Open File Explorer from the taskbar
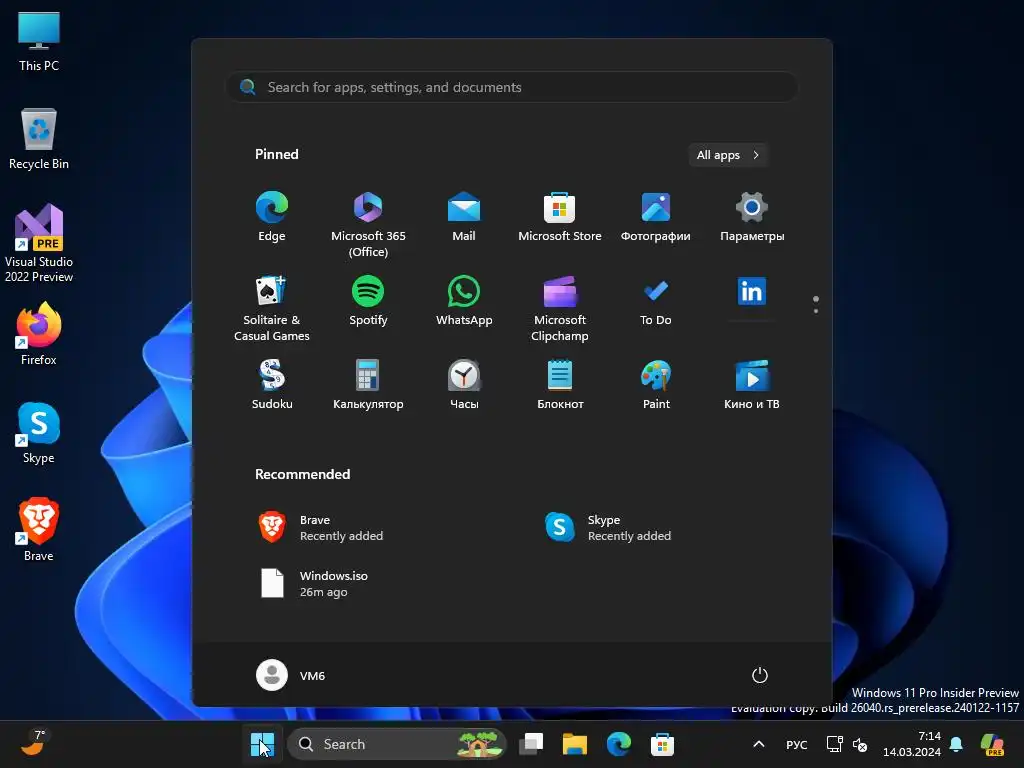Screen dimensions: 1024x768 click(x=575, y=744)
